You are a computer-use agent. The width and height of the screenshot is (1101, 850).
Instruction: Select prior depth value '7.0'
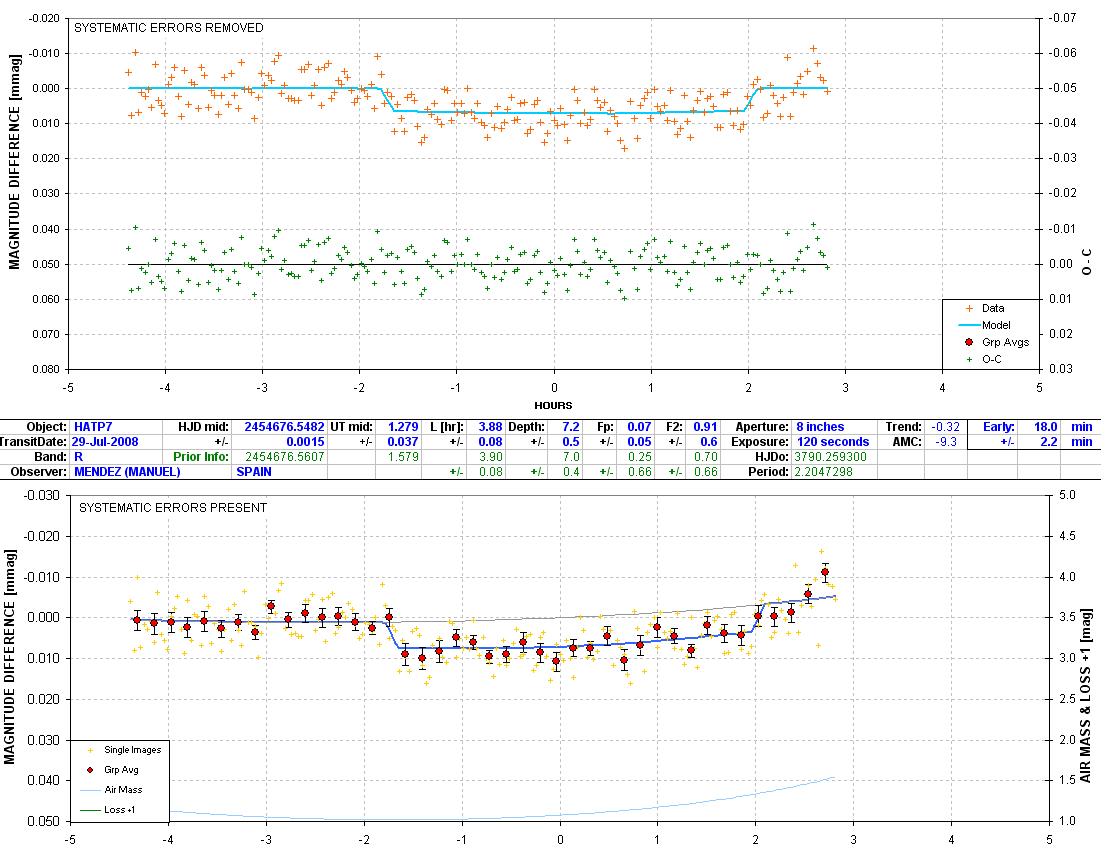(571, 457)
